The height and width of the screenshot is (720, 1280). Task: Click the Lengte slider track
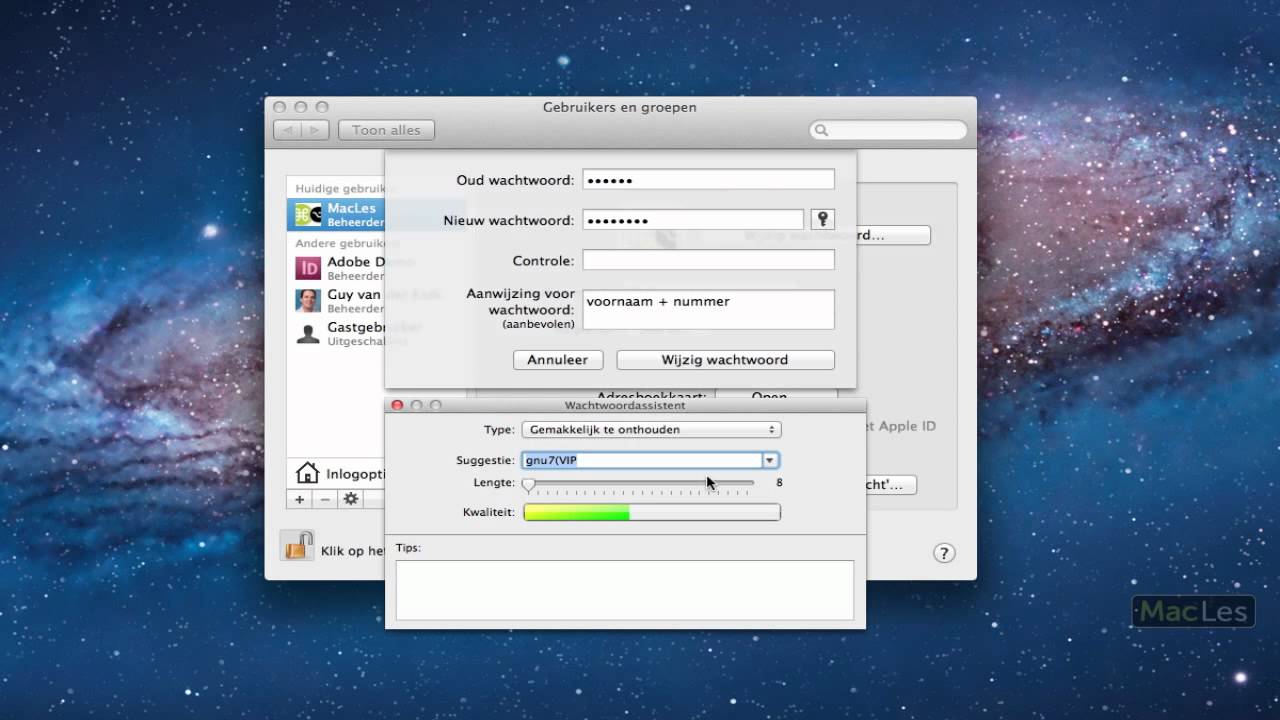click(x=640, y=483)
